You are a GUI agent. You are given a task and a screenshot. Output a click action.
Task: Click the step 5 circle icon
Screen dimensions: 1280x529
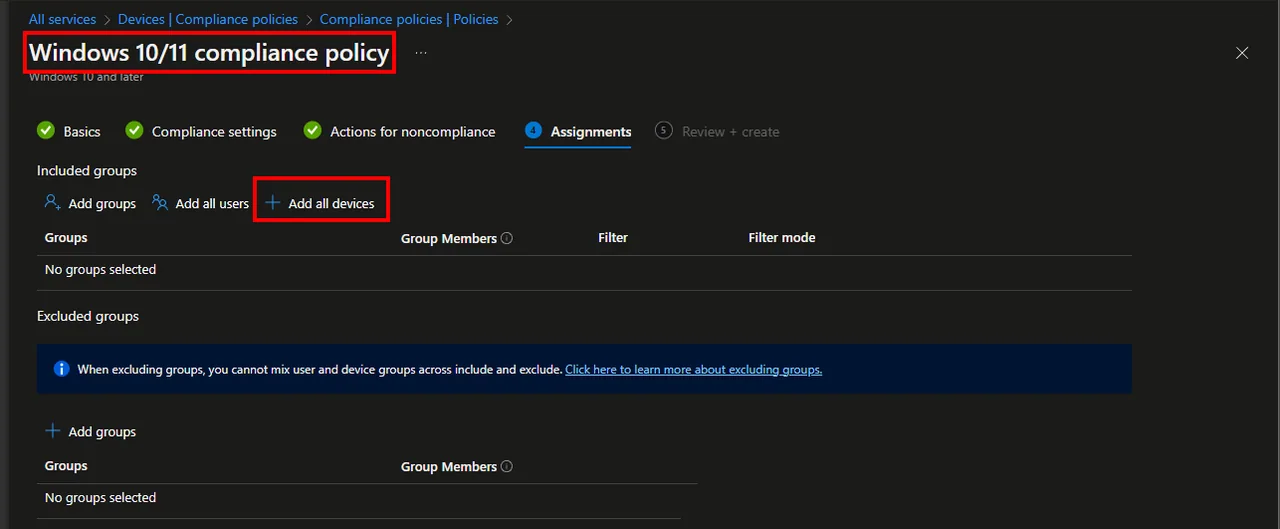pos(663,131)
